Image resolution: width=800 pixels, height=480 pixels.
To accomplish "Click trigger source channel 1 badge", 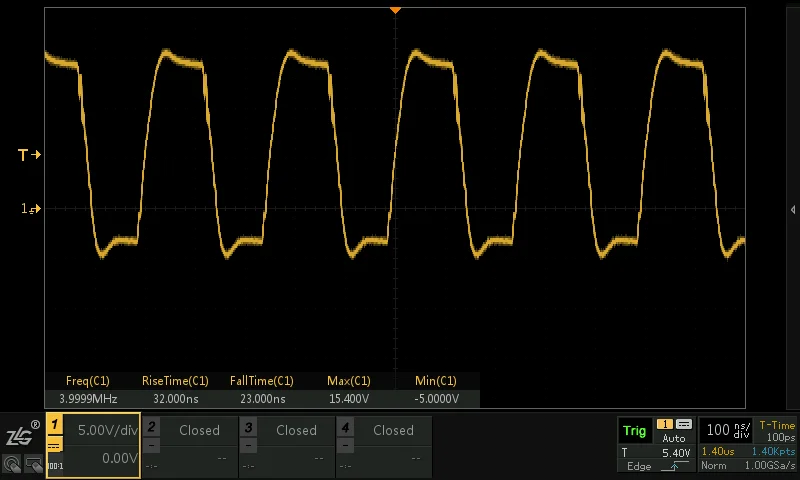I will [664, 424].
